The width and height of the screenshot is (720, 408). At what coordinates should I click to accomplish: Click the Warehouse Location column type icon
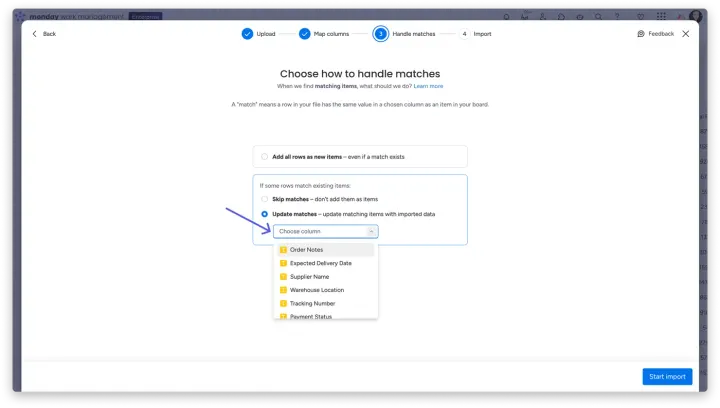pyautogui.click(x=283, y=290)
